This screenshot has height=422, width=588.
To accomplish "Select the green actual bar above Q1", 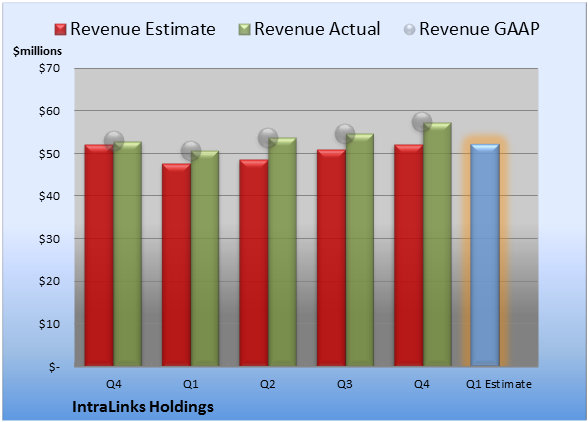I will click(x=205, y=258).
